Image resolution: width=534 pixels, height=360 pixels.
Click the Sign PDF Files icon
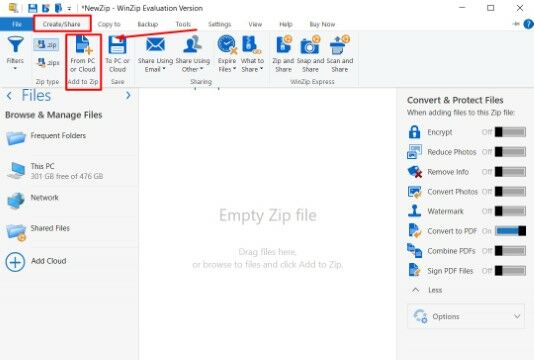[414, 270]
